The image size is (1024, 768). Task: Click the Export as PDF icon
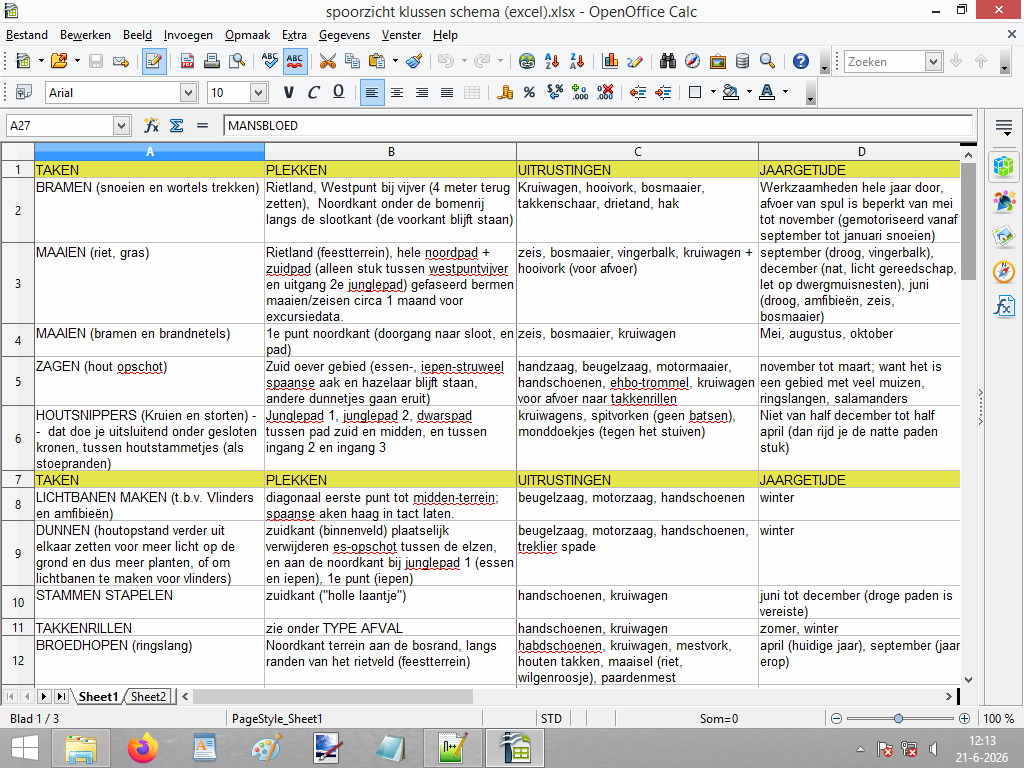187,61
